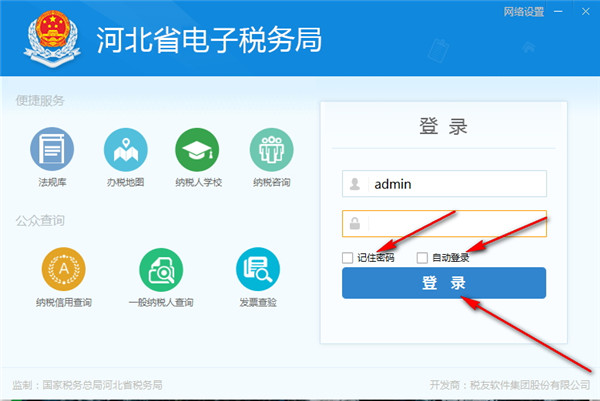This screenshot has height=401, width=600.
Task: Click the 法规库 text label
Action: (x=52, y=182)
